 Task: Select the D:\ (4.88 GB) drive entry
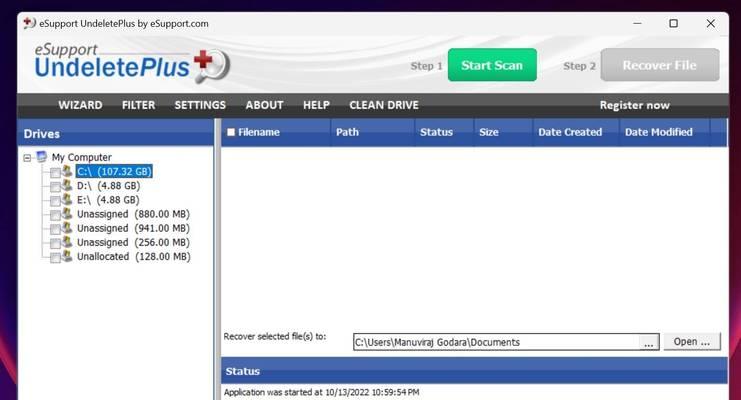coord(108,185)
